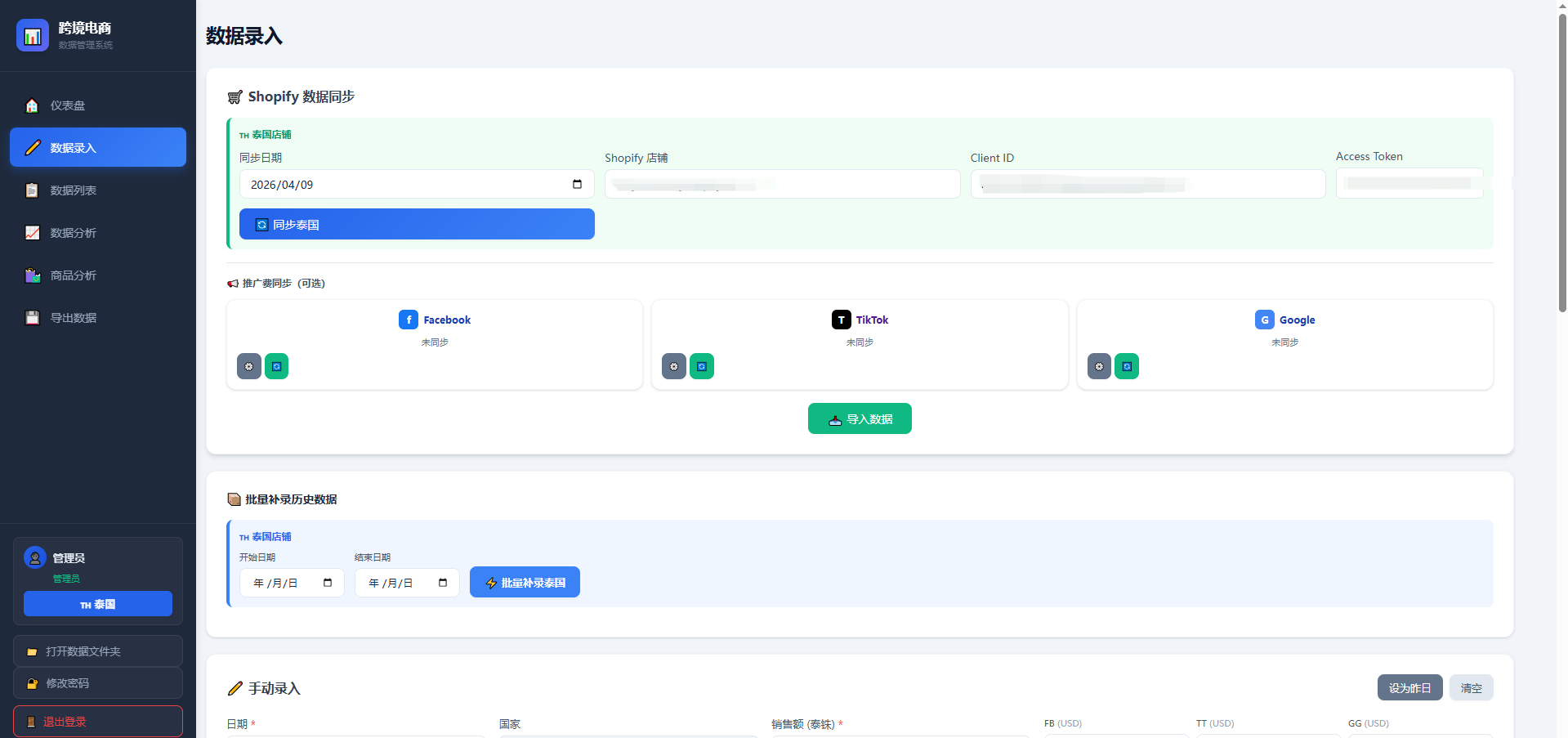Image resolution: width=1568 pixels, height=738 pixels.
Task: Focus the Shopify 店铺 input field
Action: point(782,184)
